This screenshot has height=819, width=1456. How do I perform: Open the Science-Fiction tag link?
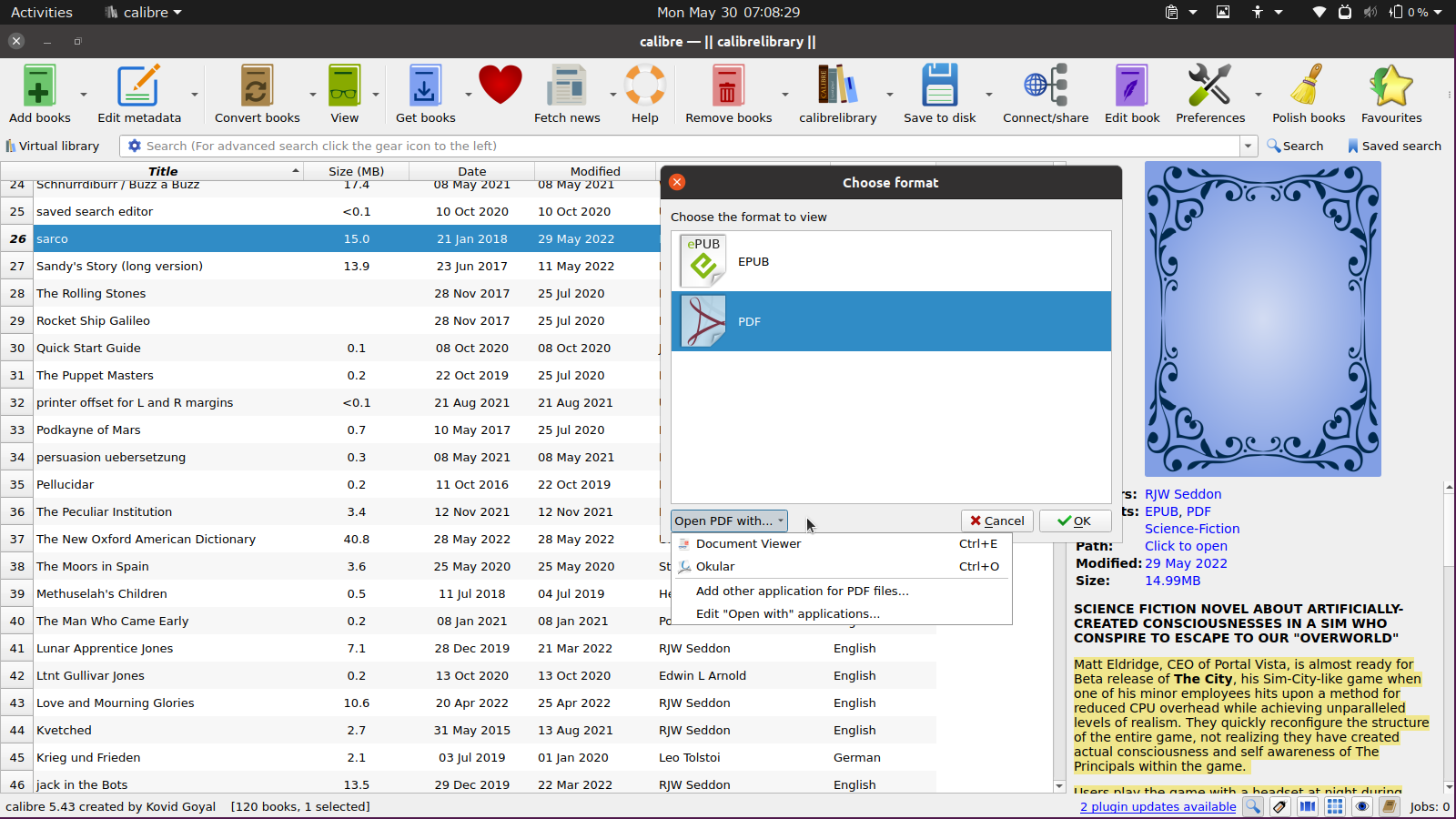click(x=1192, y=529)
